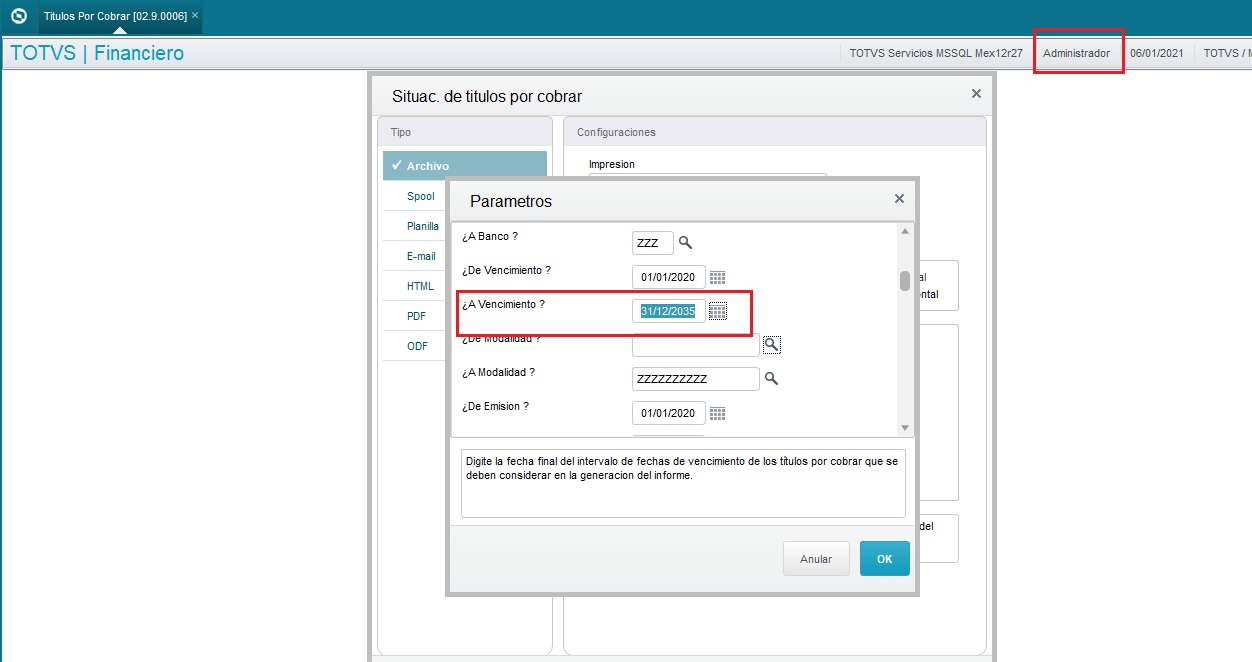Select PDF output type
This screenshot has width=1252, height=662.
click(417, 316)
